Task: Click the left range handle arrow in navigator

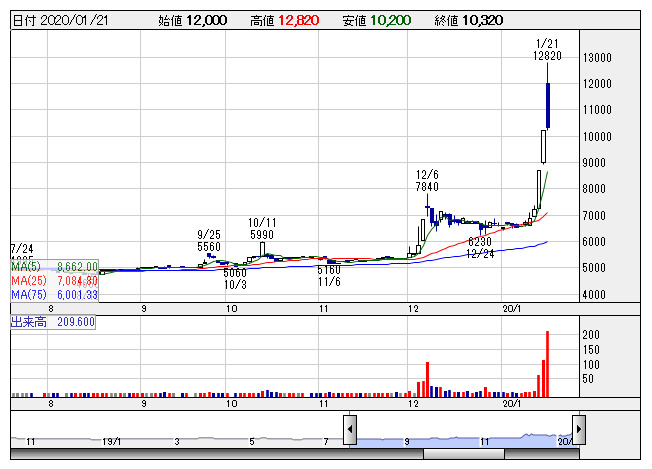Action: [350, 430]
